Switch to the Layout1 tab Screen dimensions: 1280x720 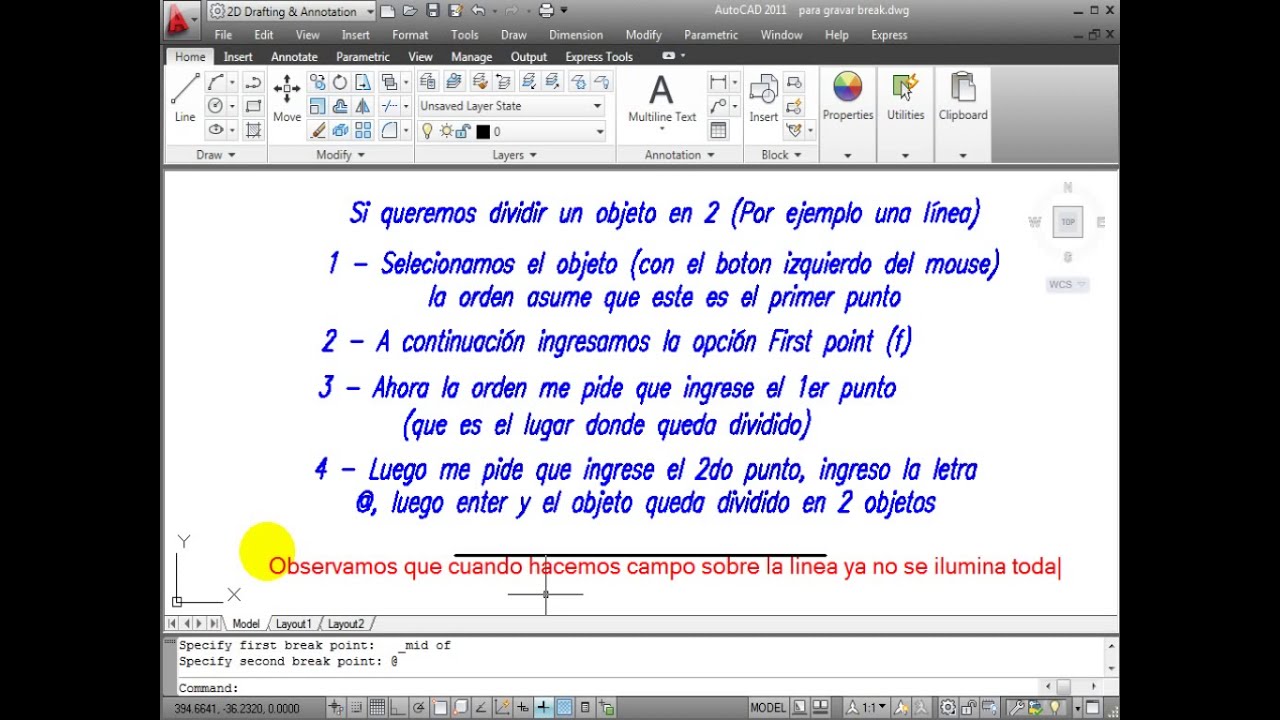pyautogui.click(x=294, y=624)
